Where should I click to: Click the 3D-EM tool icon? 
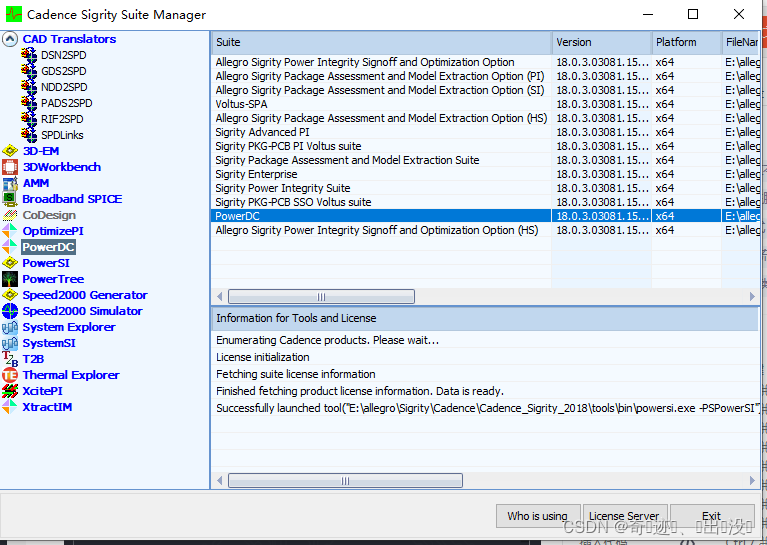tap(10, 151)
